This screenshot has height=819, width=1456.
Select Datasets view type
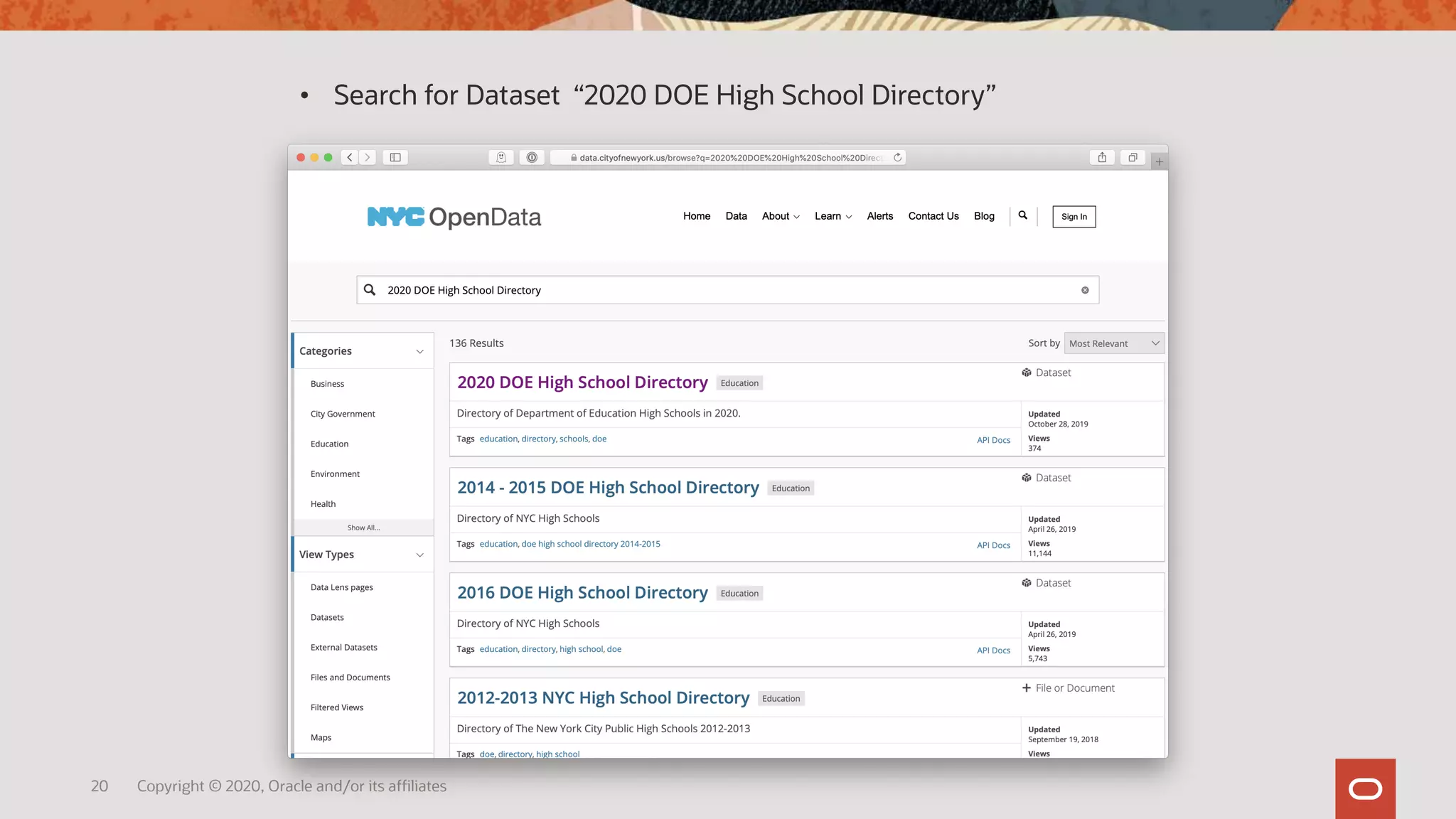point(327,617)
